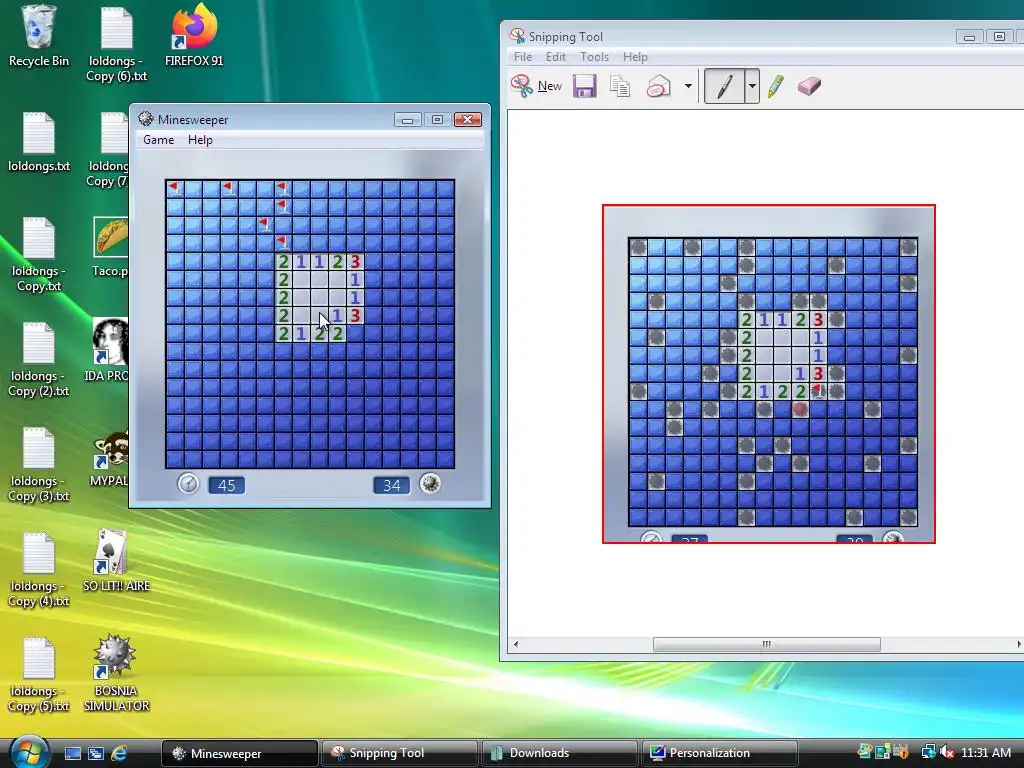Open the Windows Start orb
The width and height of the screenshot is (1024, 768).
pos(28,752)
